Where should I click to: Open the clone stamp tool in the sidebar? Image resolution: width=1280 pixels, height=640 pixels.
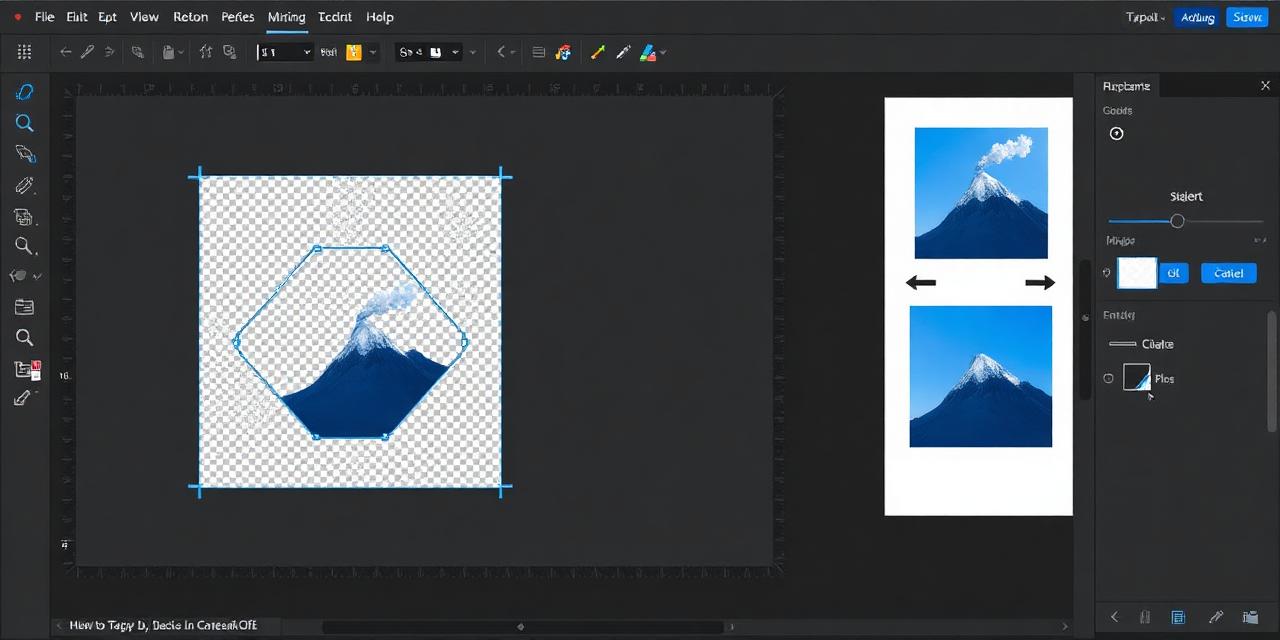click(x=24, y=217)
